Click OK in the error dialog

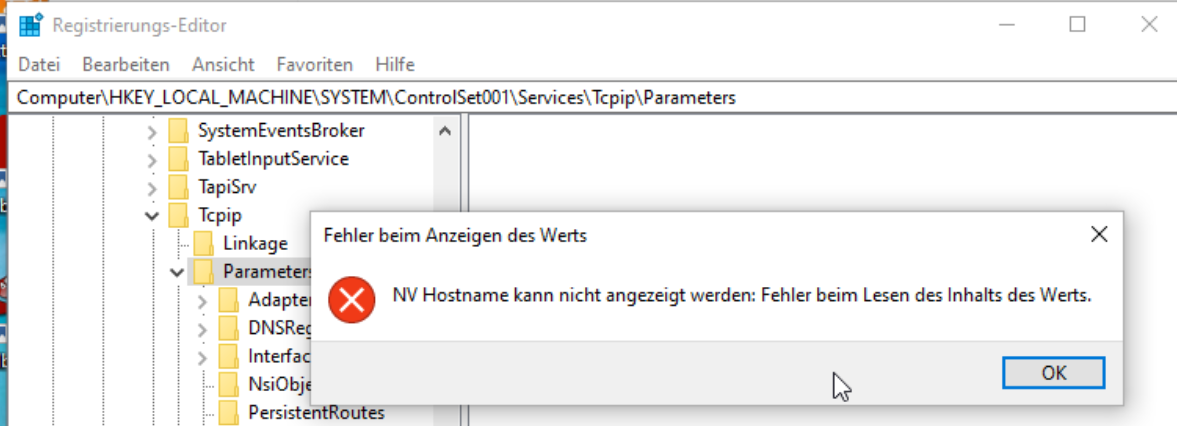point(1054,373)
